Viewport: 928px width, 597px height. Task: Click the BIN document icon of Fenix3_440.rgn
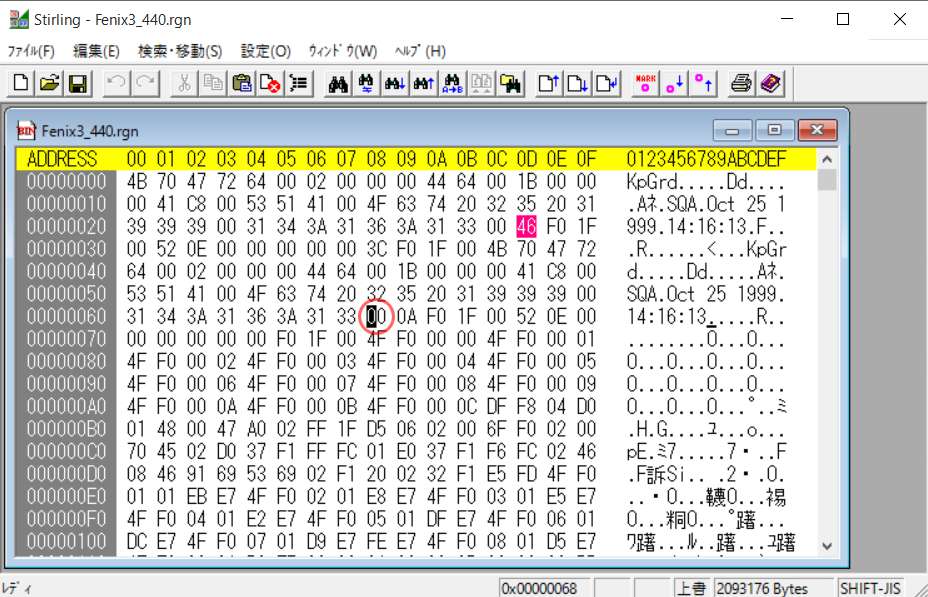pyautogui.click(x=26, y=131)
